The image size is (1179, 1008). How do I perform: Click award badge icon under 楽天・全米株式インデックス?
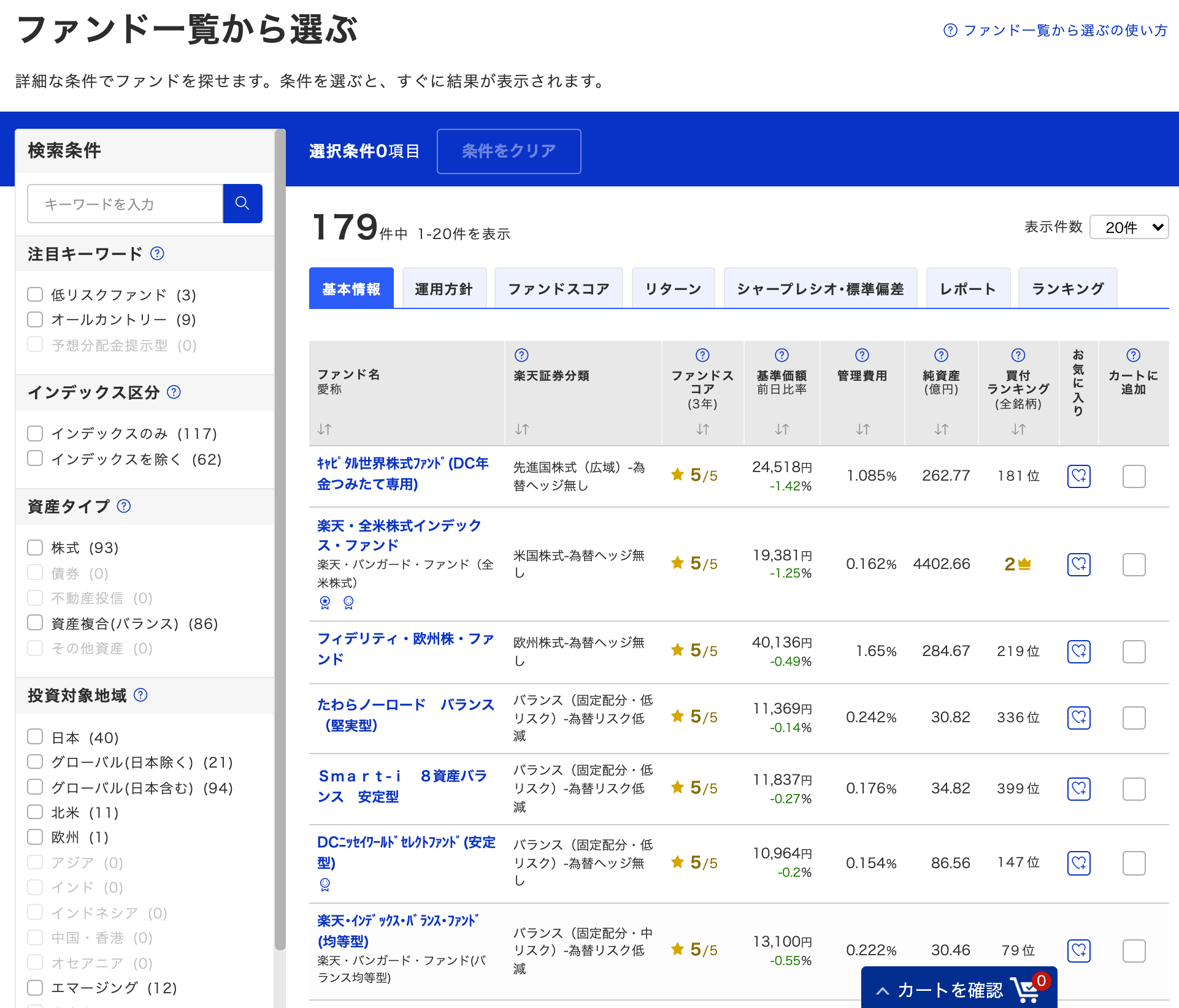click(x=325, y=603)
